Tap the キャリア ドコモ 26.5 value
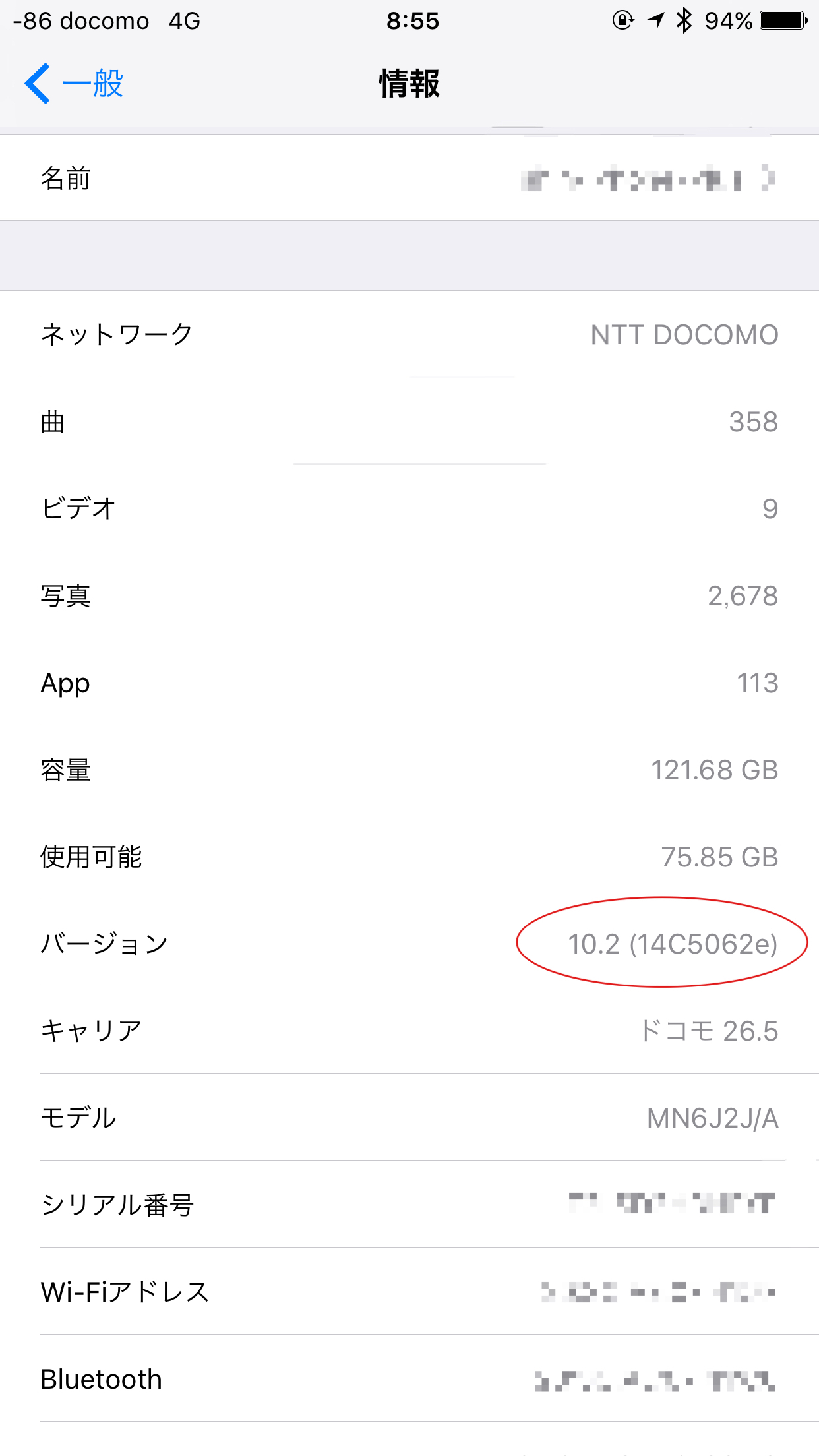819x1456 pixels. click(x=709, y=1031)
